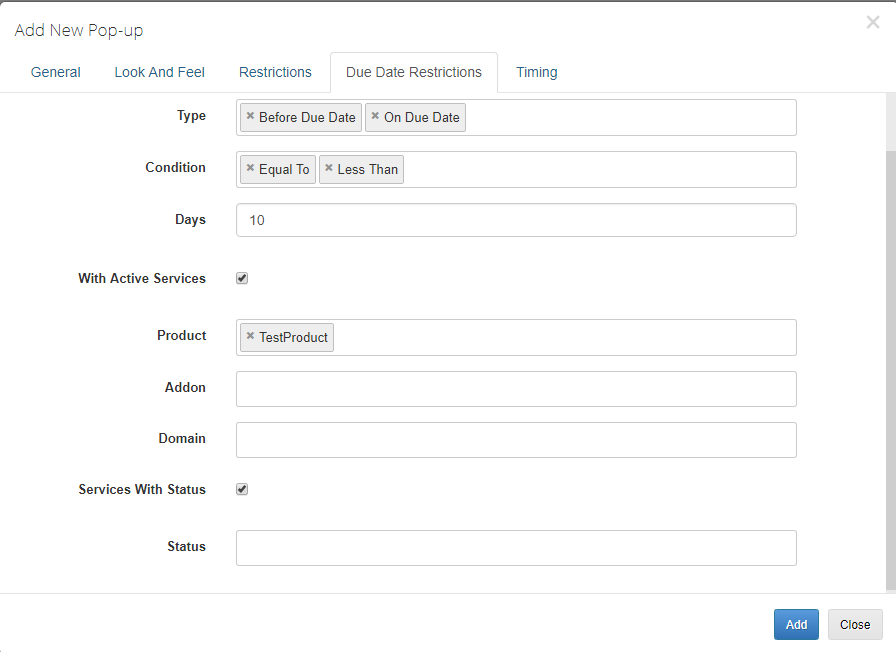896x652 pixels.
Task: Open the Type multi-select field
Action: pyautogui.click(x=516, y=118)
